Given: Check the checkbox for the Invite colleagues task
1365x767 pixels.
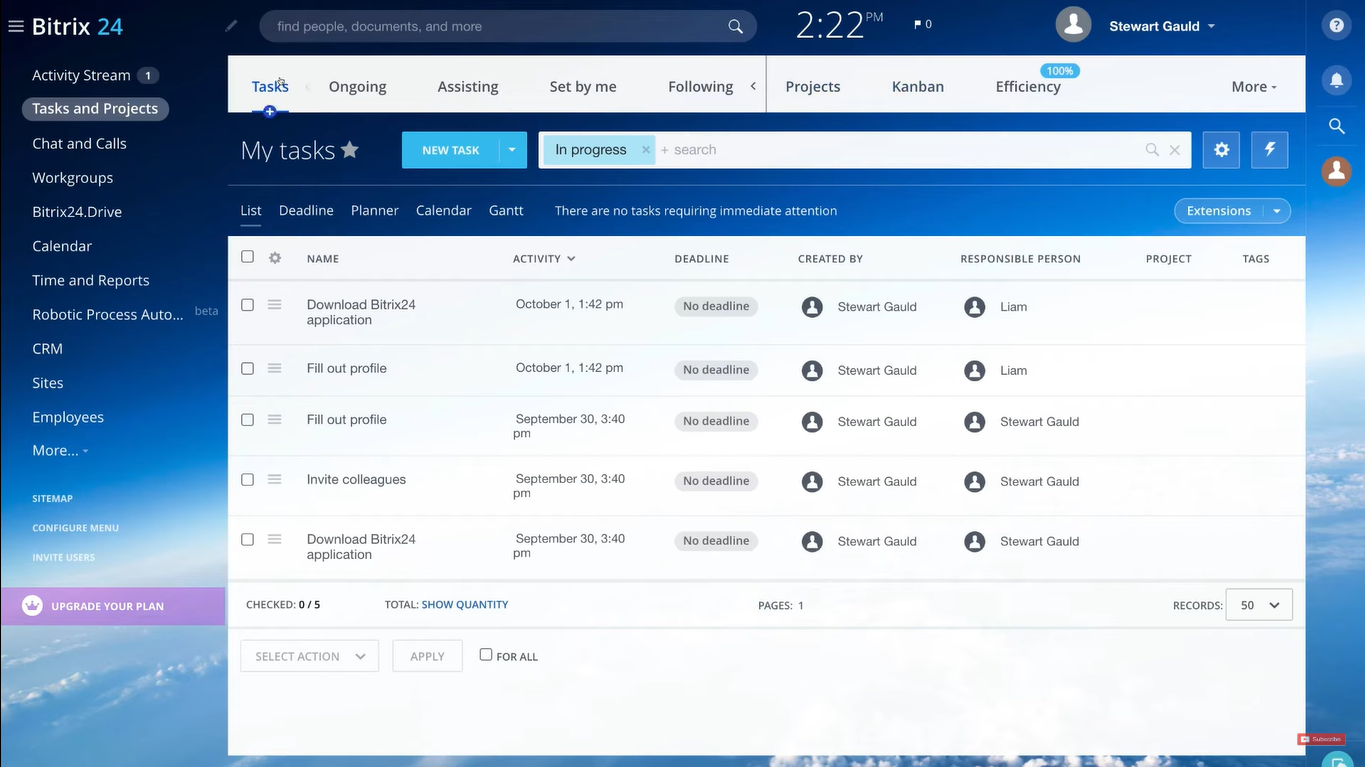Looking at the screenshot, I should (247, 481).
